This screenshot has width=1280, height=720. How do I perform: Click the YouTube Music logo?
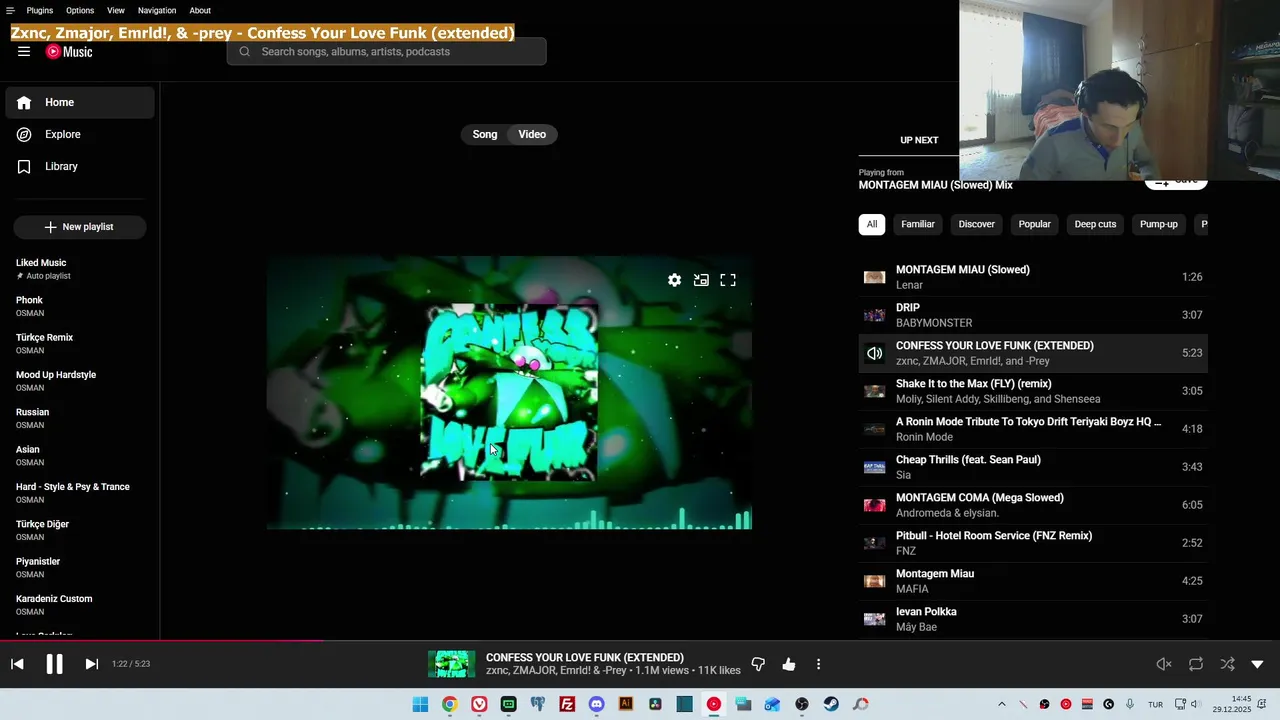69,52
